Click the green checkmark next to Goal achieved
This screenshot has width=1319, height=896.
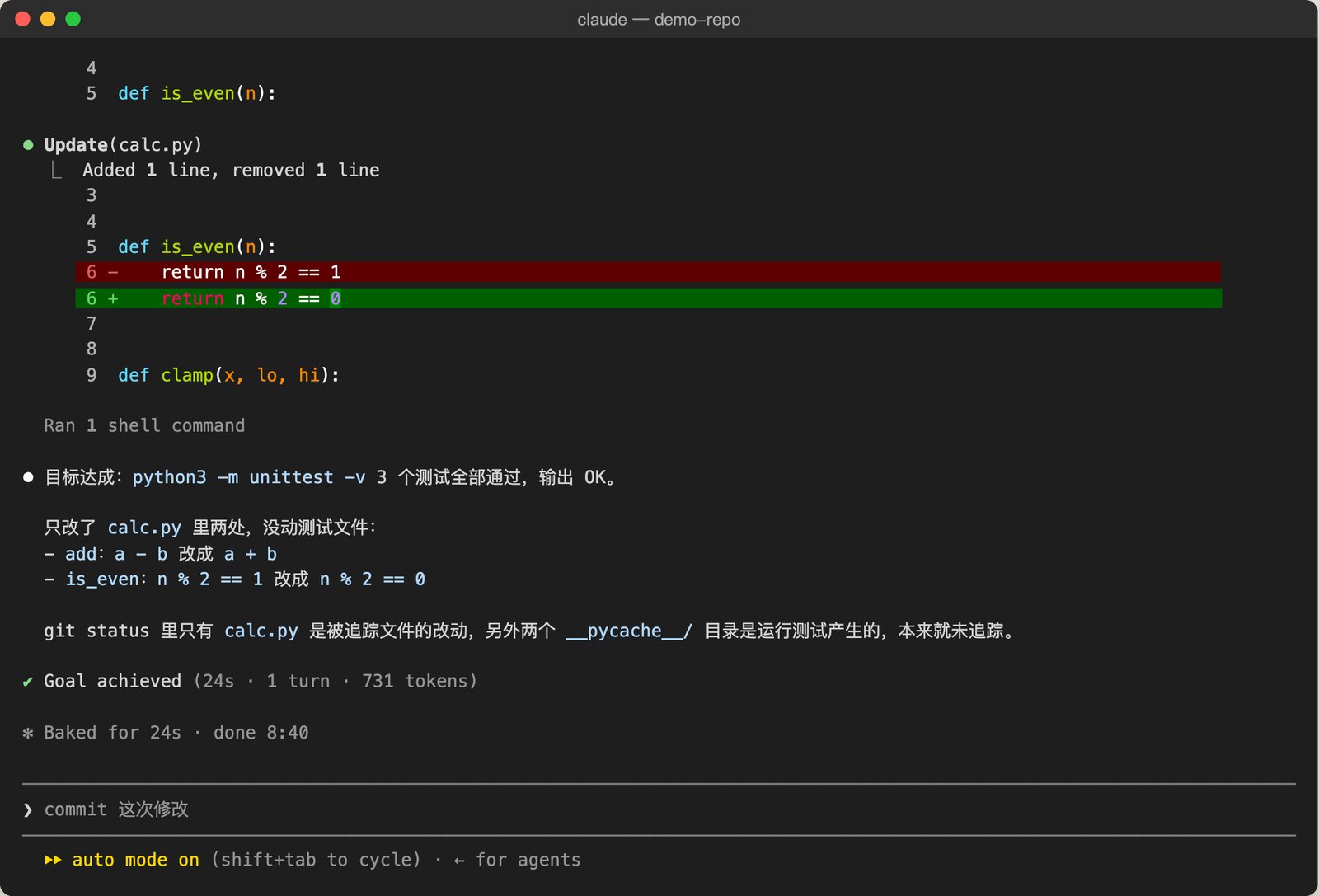28,682
